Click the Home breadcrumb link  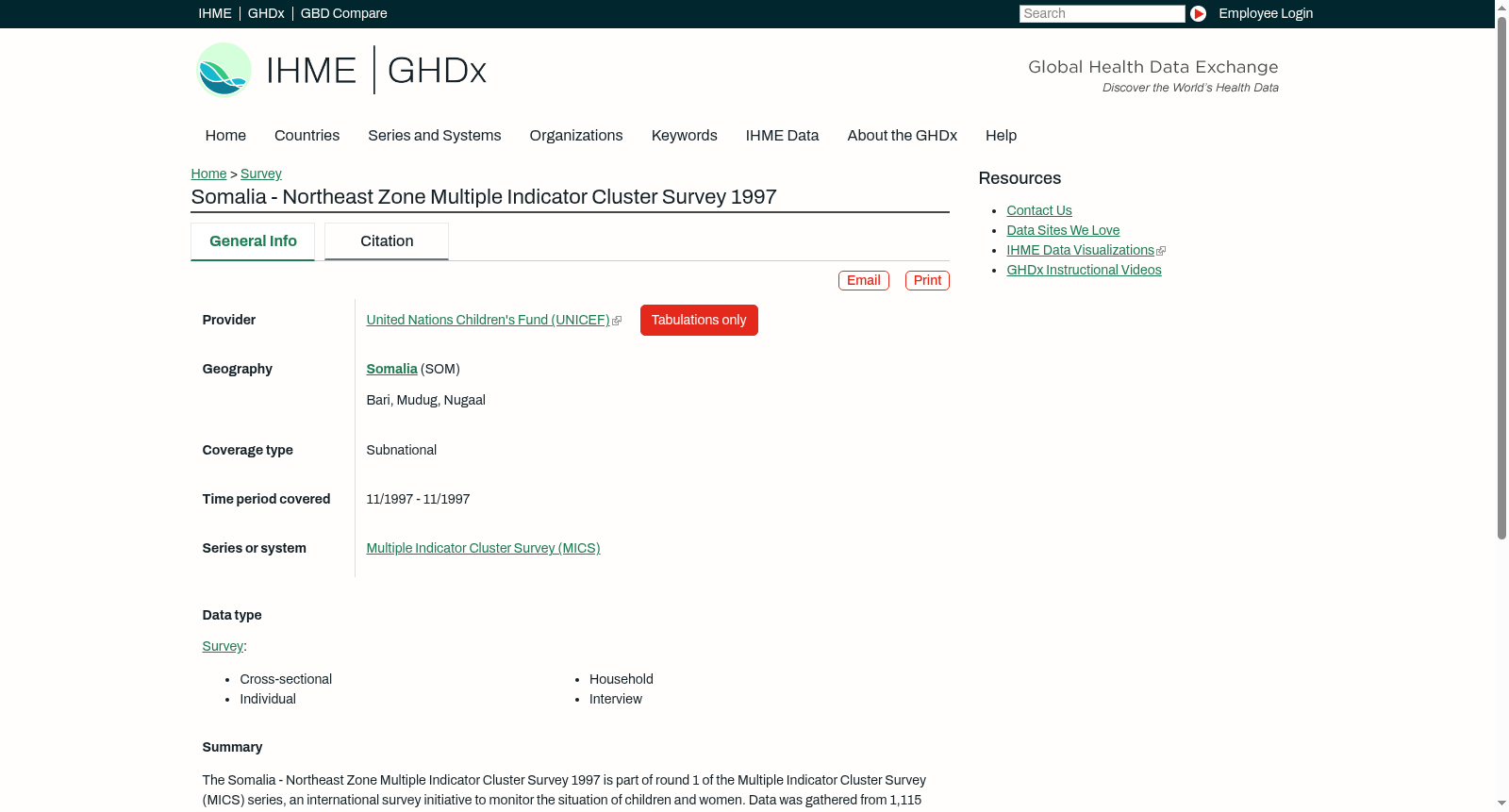(208, 174)
